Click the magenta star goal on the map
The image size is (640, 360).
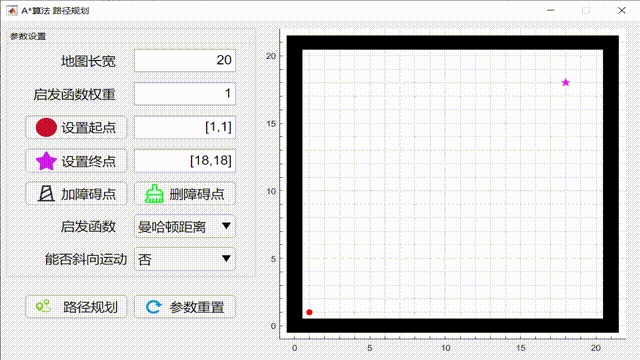pyautogui.click(x=565, y=83)
